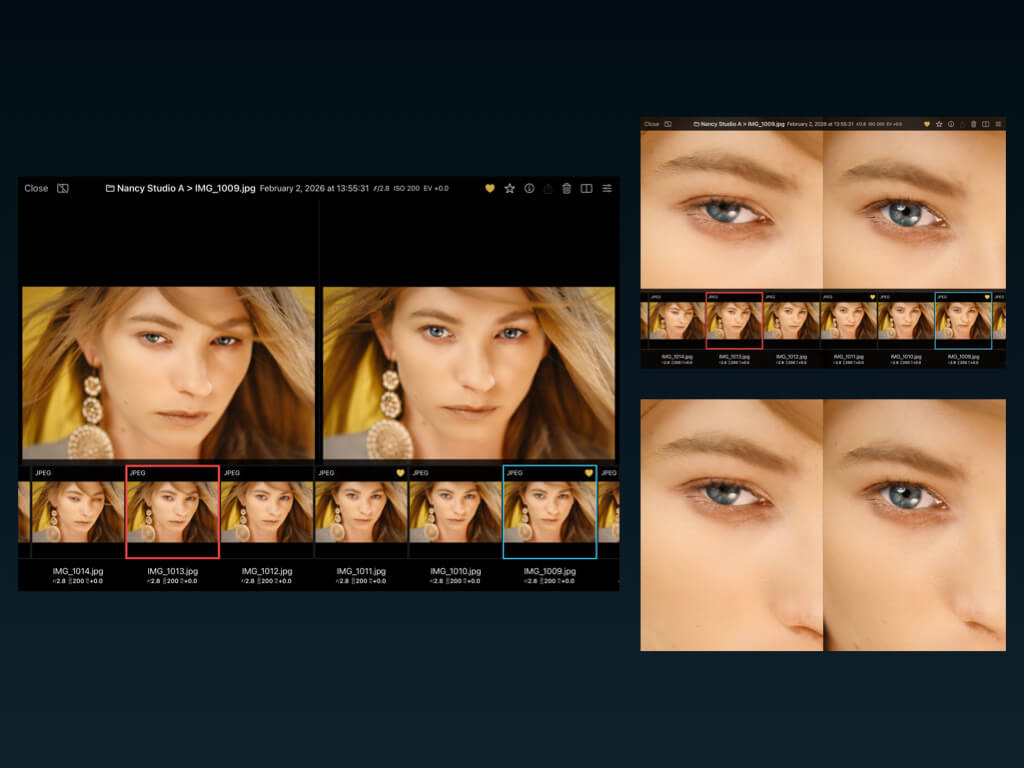Click the share icon in the large window toolbar
Viewport: 1024px width, 768px height.
(548, 188)
